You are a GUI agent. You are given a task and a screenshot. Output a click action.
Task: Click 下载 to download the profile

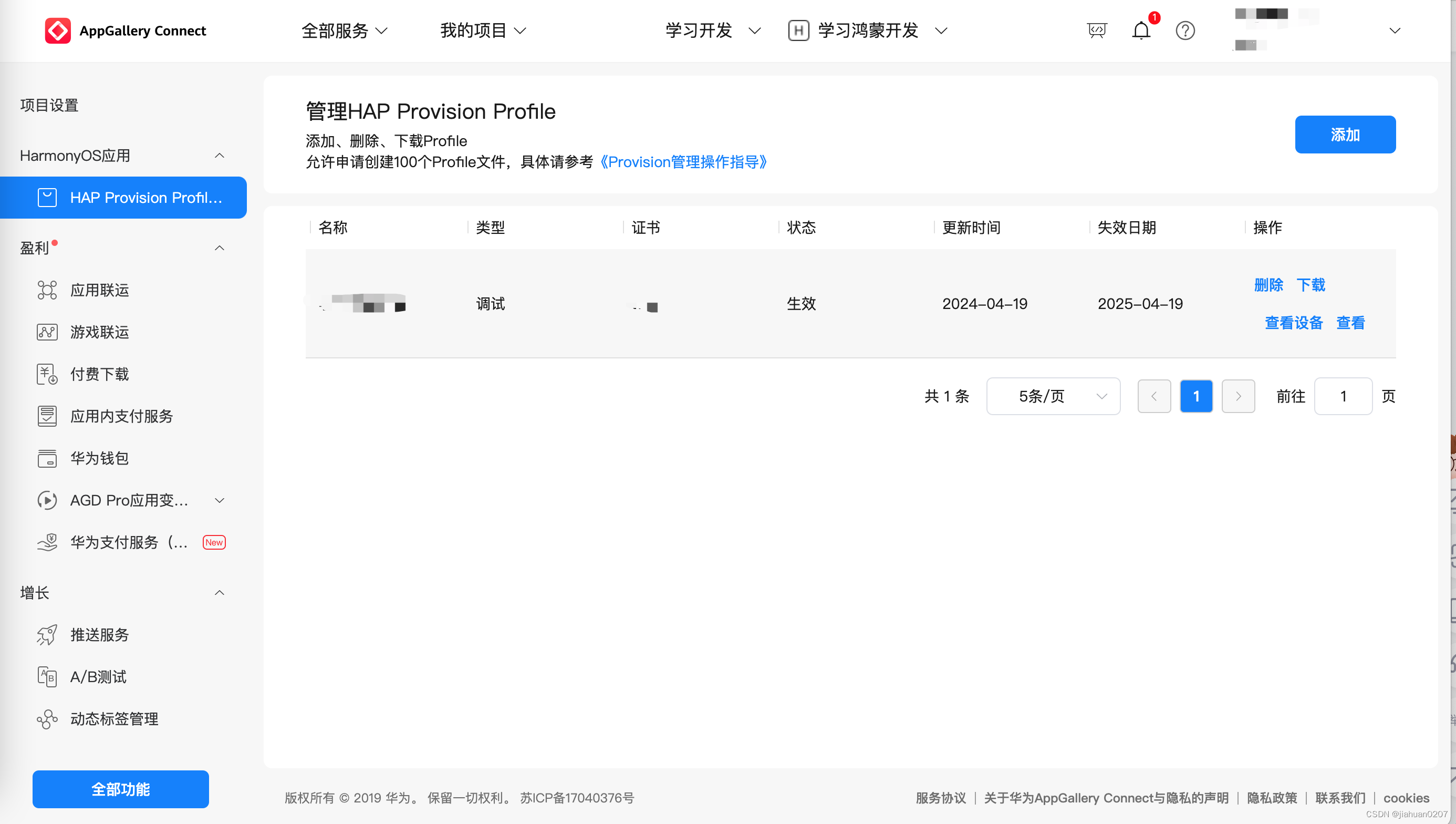pos(1311,285)
